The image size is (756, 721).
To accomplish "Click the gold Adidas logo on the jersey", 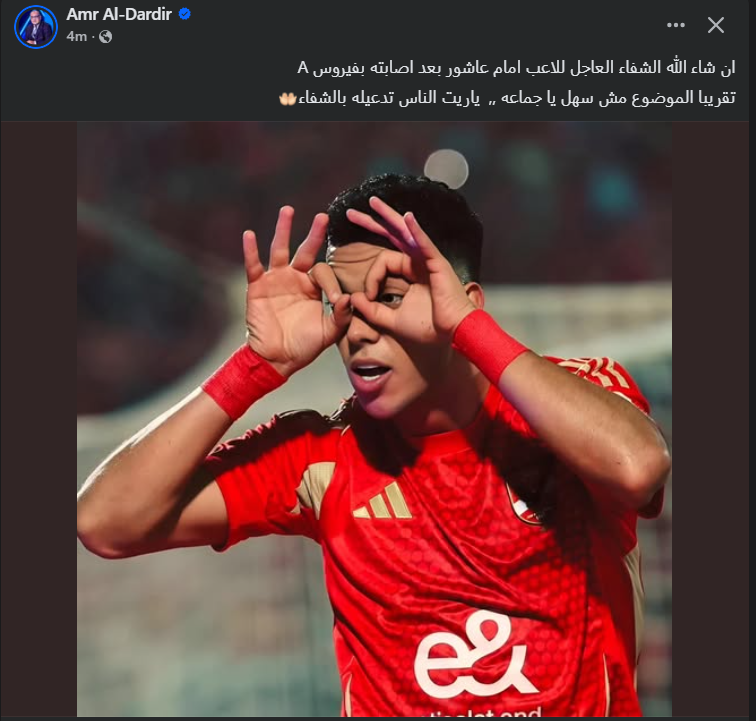I will point(384,502).
